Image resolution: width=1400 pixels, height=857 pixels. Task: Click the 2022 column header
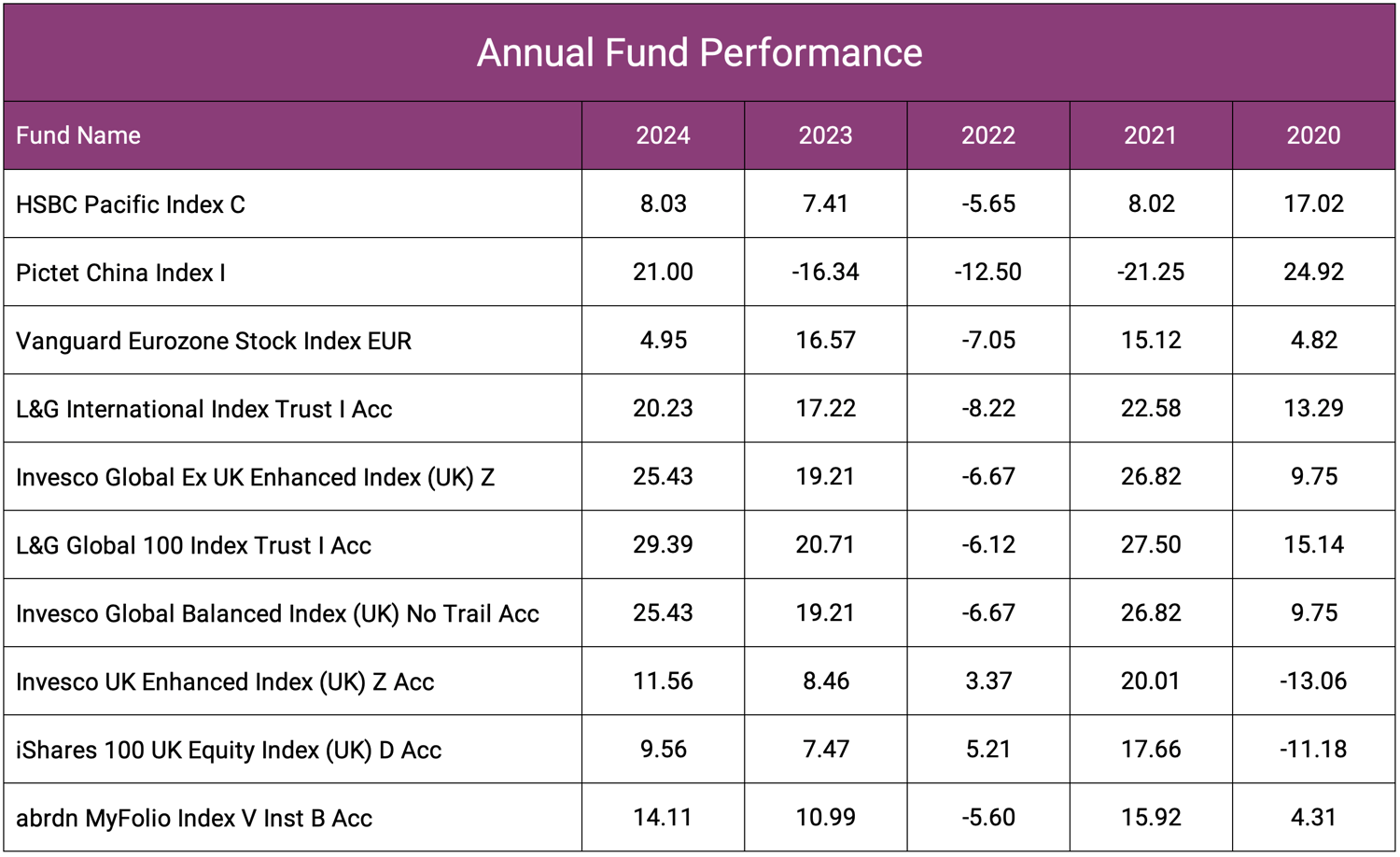[x=987, y=135]
